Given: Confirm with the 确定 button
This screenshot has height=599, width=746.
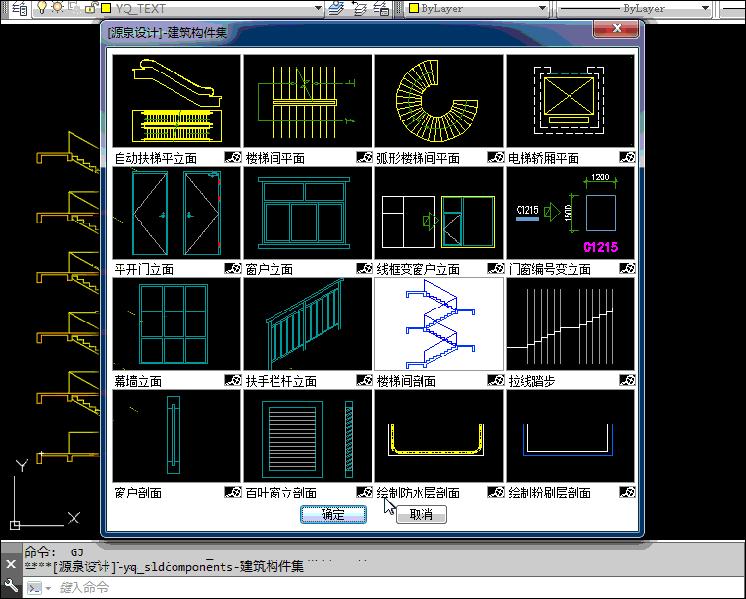Looking at the screenshot, I should (x=333, y=514).
